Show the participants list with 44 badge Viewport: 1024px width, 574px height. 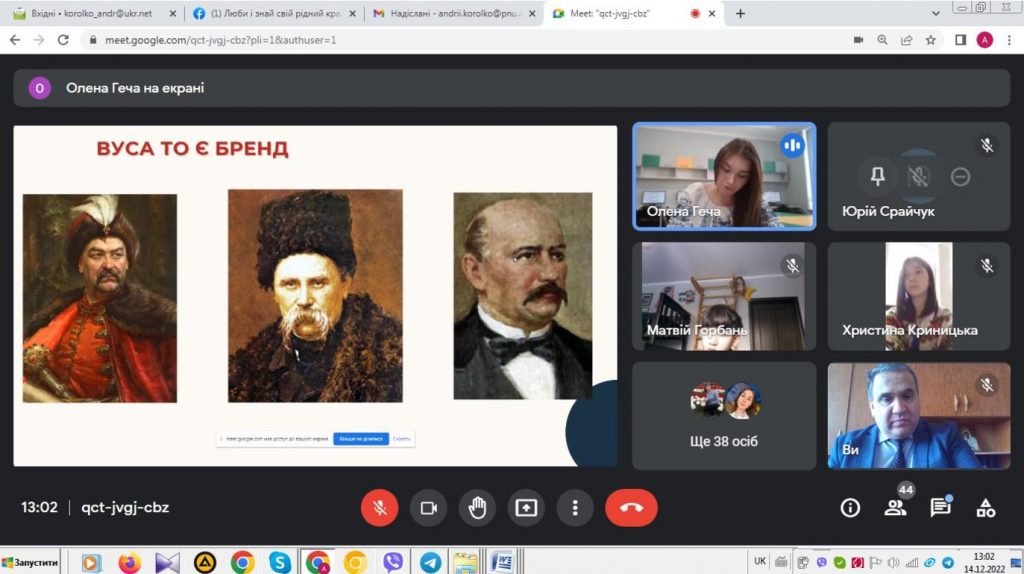click(895, 508)
